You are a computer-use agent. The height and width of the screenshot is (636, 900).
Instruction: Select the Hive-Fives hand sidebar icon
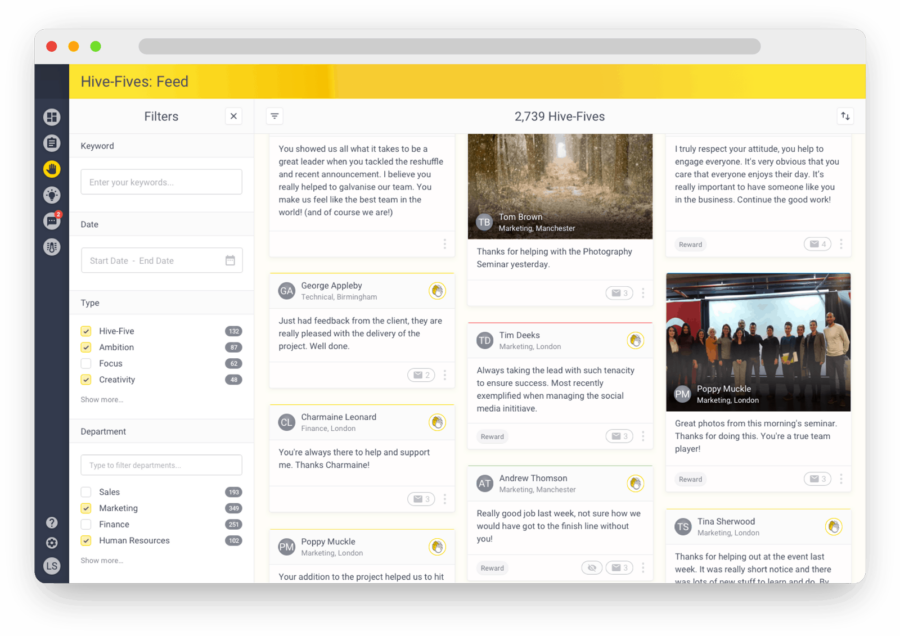click(52, 169)
